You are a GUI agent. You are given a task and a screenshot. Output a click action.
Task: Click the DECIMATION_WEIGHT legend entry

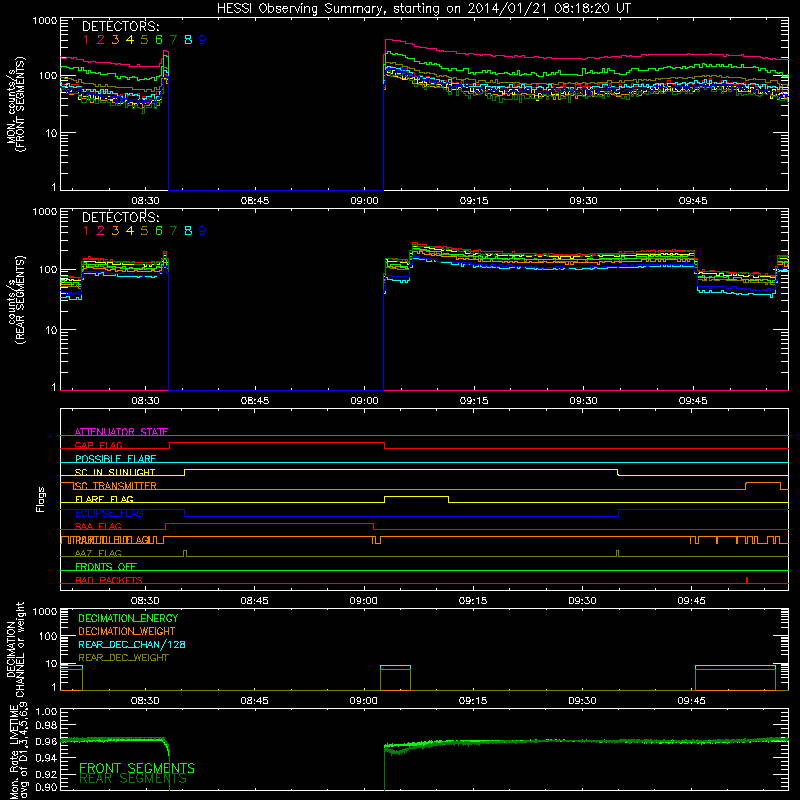[127, 631]
